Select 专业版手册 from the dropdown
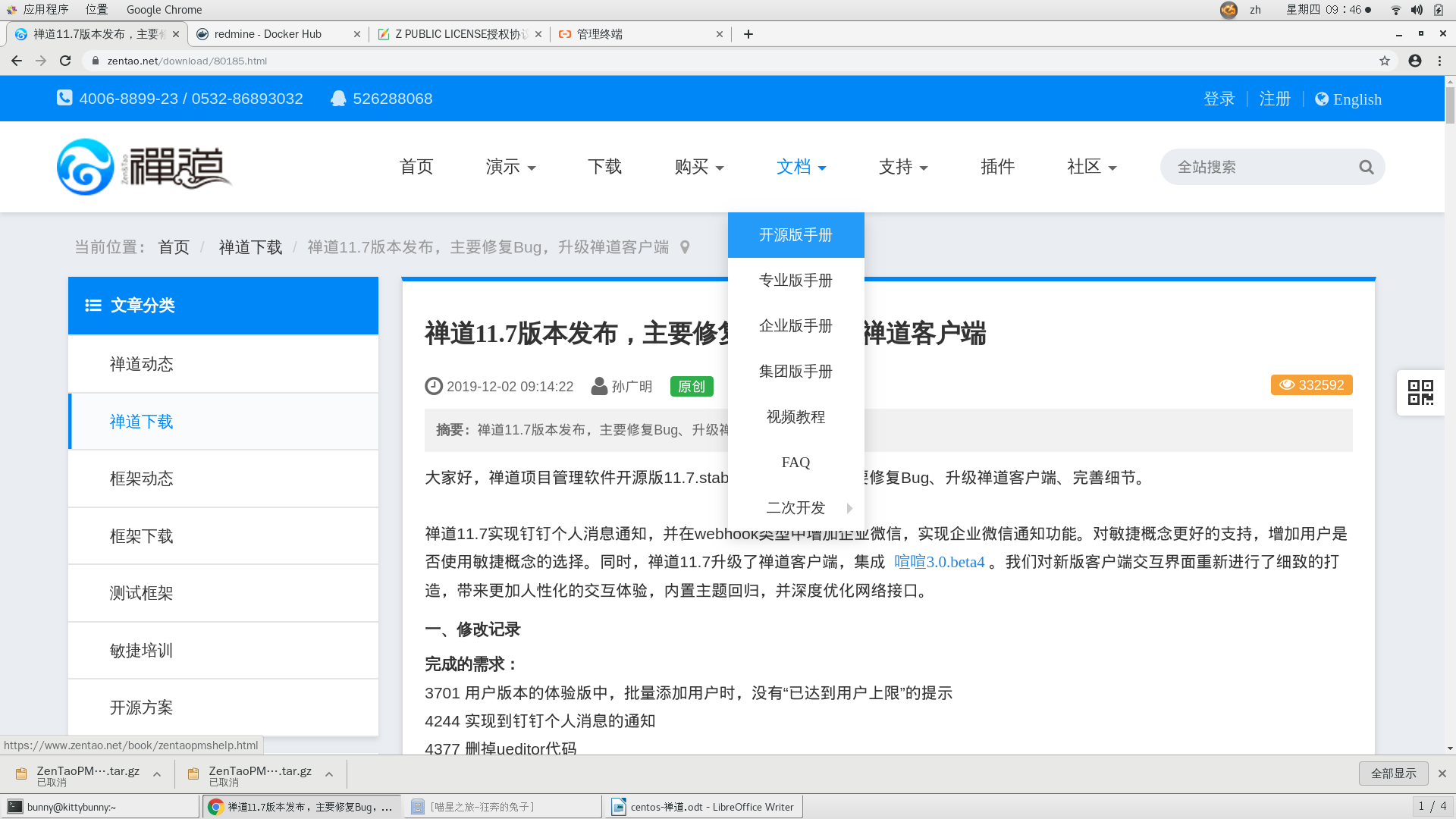The image size is (1456, 819). coord(795,281)
